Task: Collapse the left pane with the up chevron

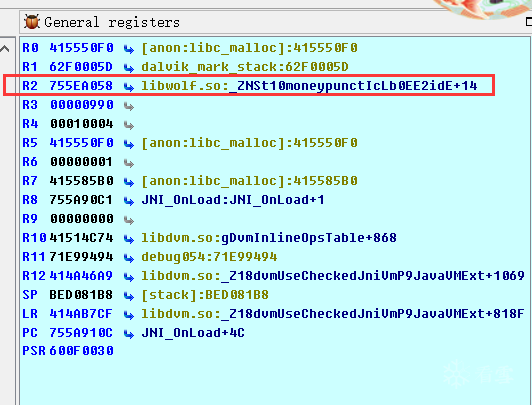Action: coord(5,49)
